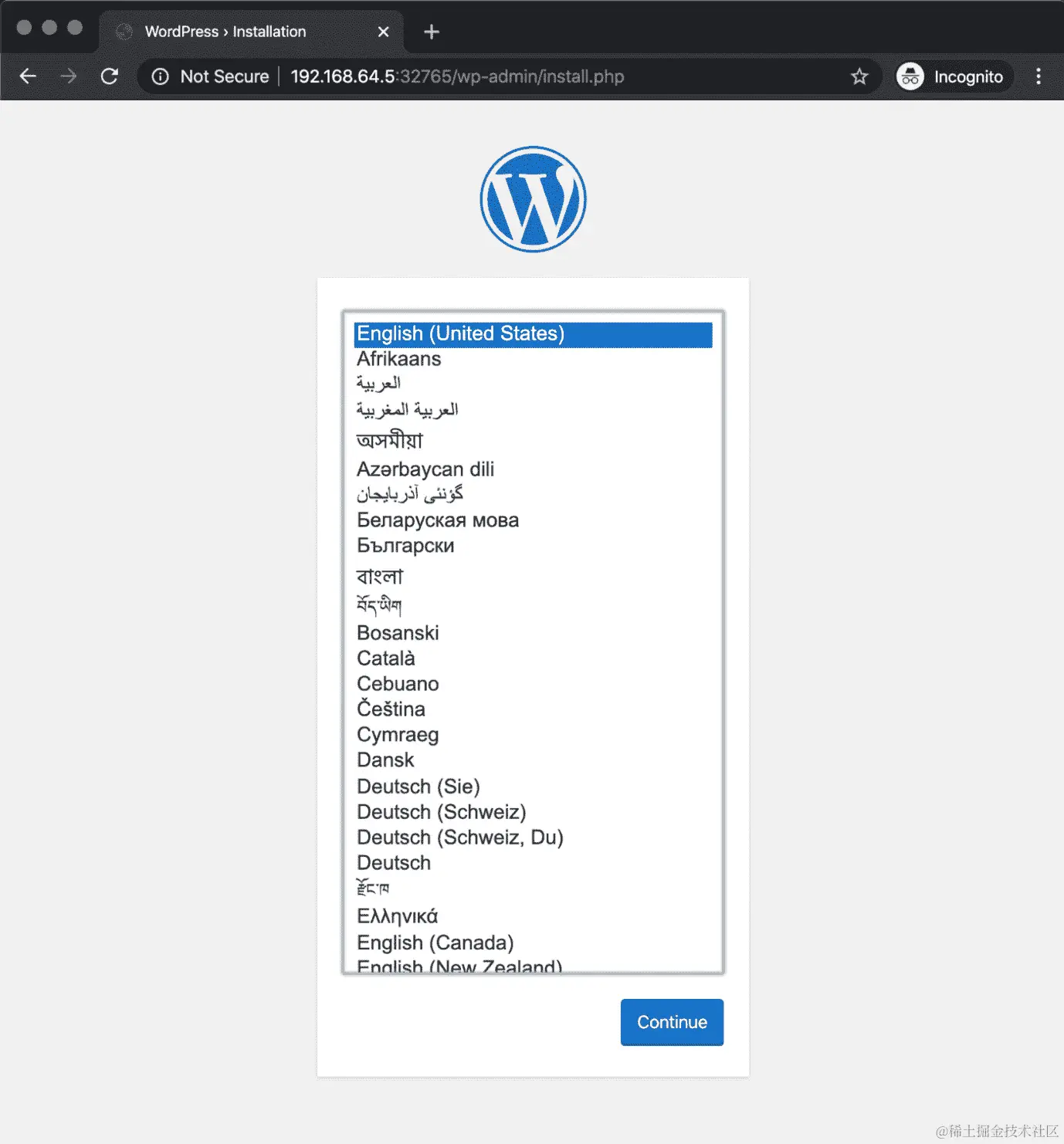Navigate back using the browser back arrow
Screen dimensions: 1064x1144
click(28, 76)
